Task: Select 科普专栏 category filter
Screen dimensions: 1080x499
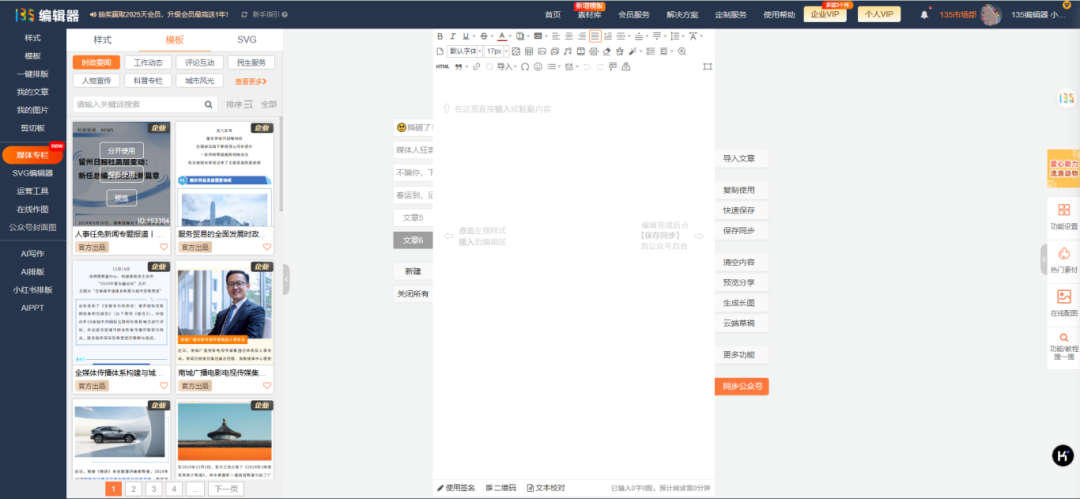Action: pyautogui.click(x=148, y=81)
